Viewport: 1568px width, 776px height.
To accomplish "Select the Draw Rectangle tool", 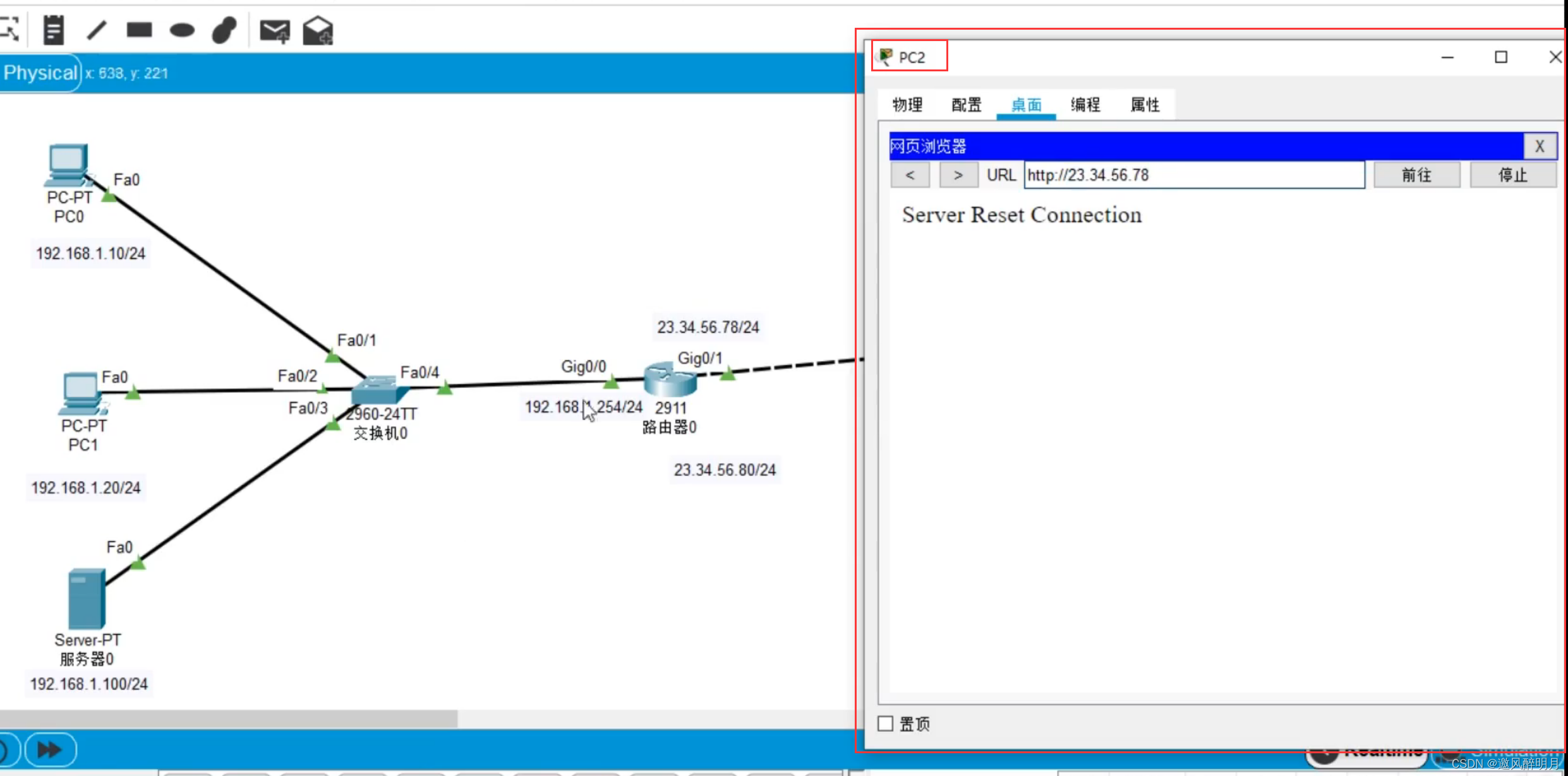I will coord(139,30).
